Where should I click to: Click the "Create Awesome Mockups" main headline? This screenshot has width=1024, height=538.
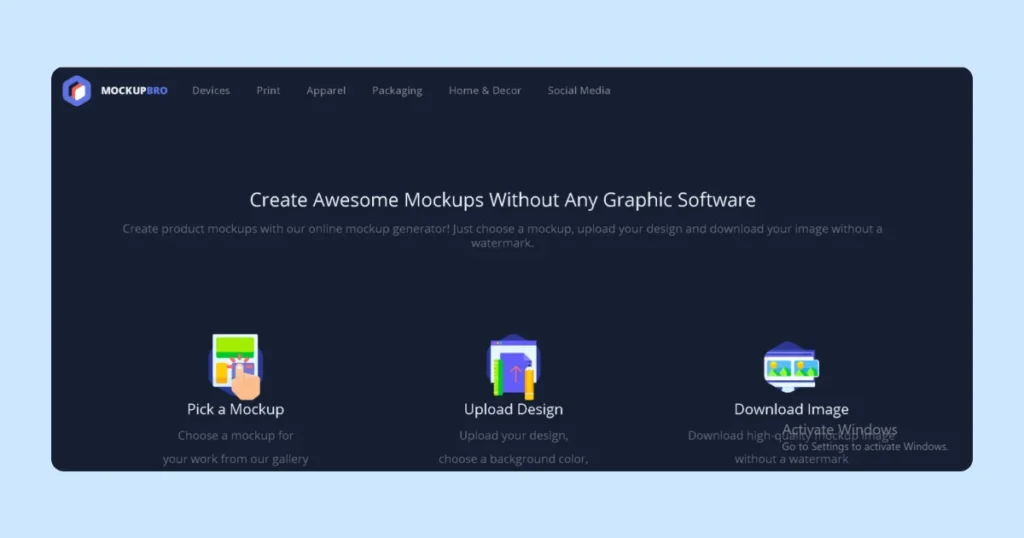(502, 200)
